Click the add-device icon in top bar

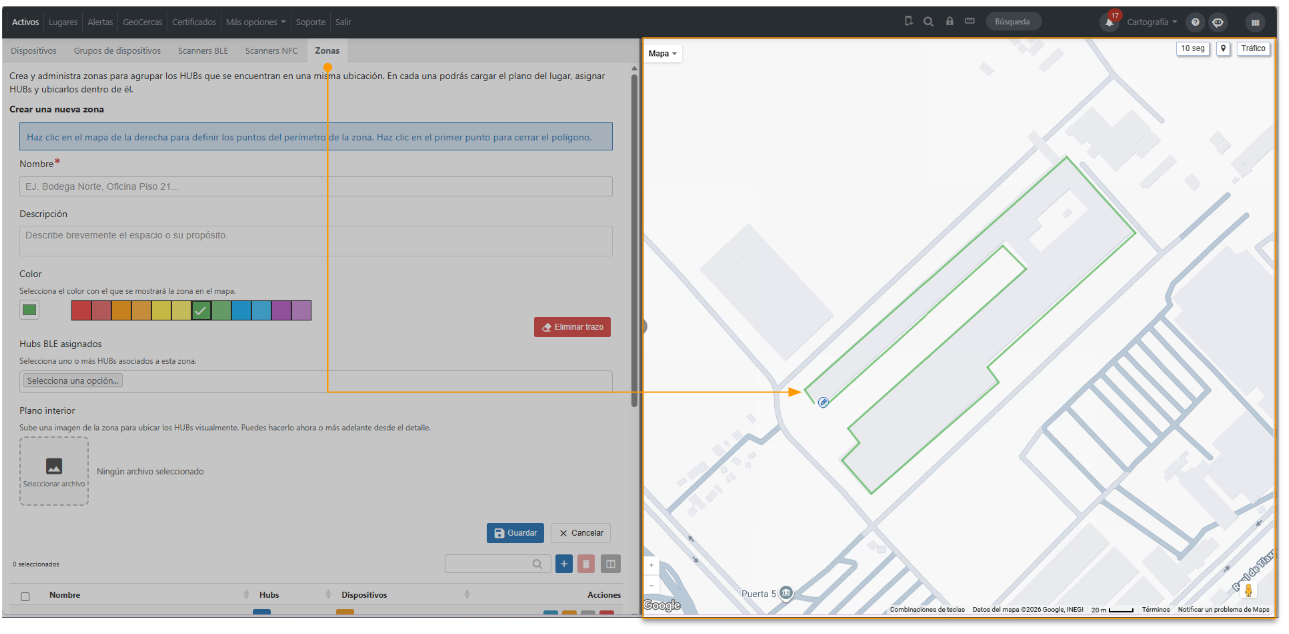click(x=908, y=21)
